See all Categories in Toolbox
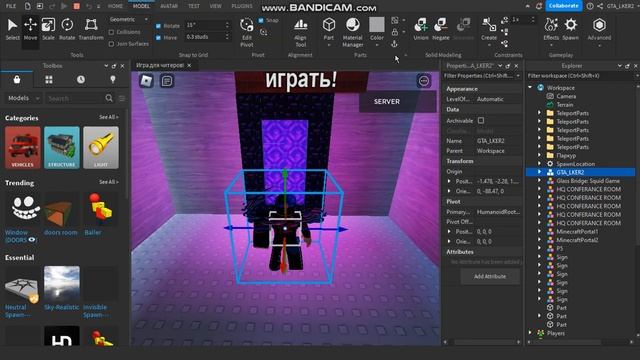Viewport: 640px width, 360px height. point(109,117)
